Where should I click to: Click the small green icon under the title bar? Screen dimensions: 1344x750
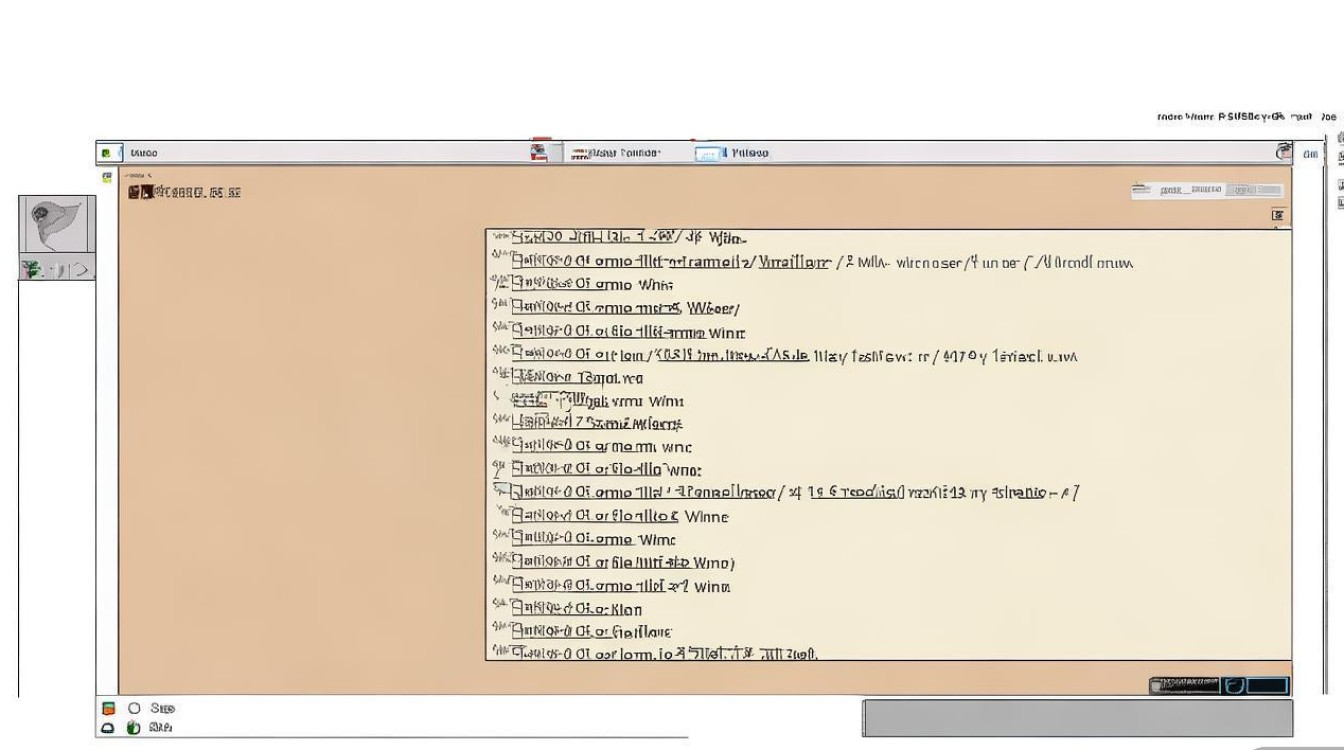click(x=107, y=177)
